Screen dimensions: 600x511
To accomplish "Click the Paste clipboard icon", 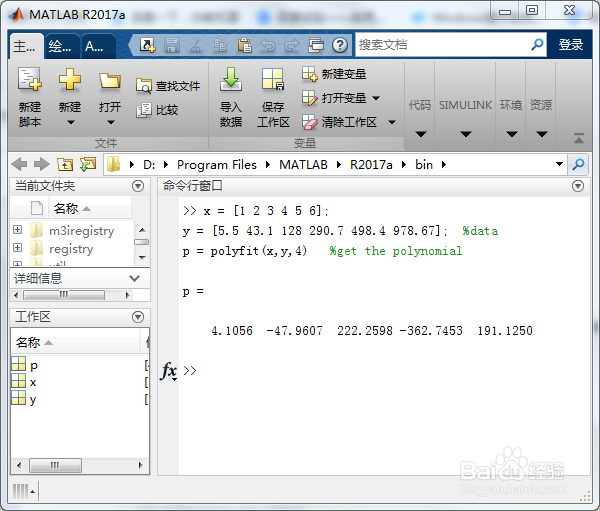I will (244, 45).
